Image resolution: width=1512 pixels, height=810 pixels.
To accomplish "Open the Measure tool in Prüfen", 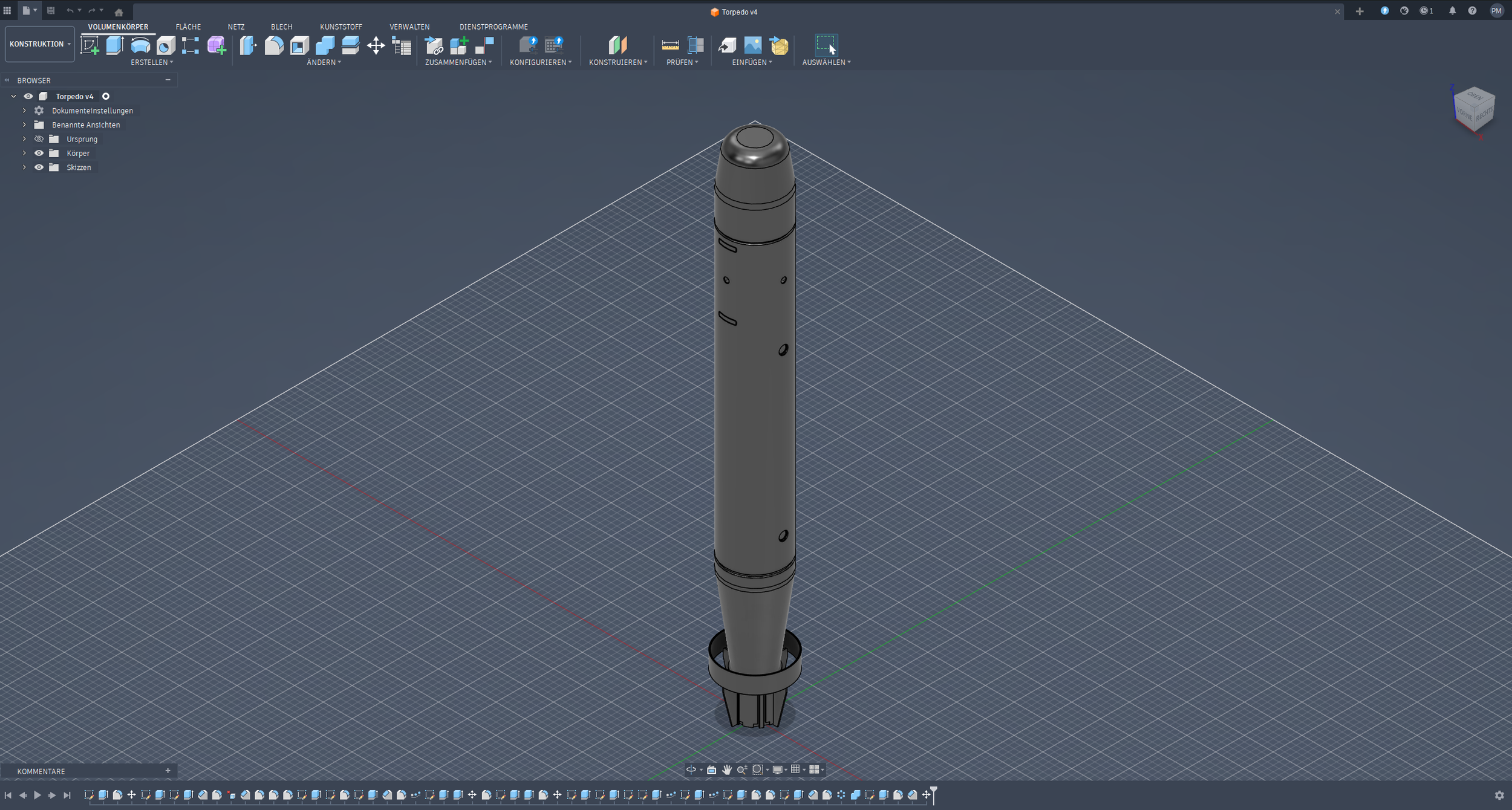I will [670, 45].
